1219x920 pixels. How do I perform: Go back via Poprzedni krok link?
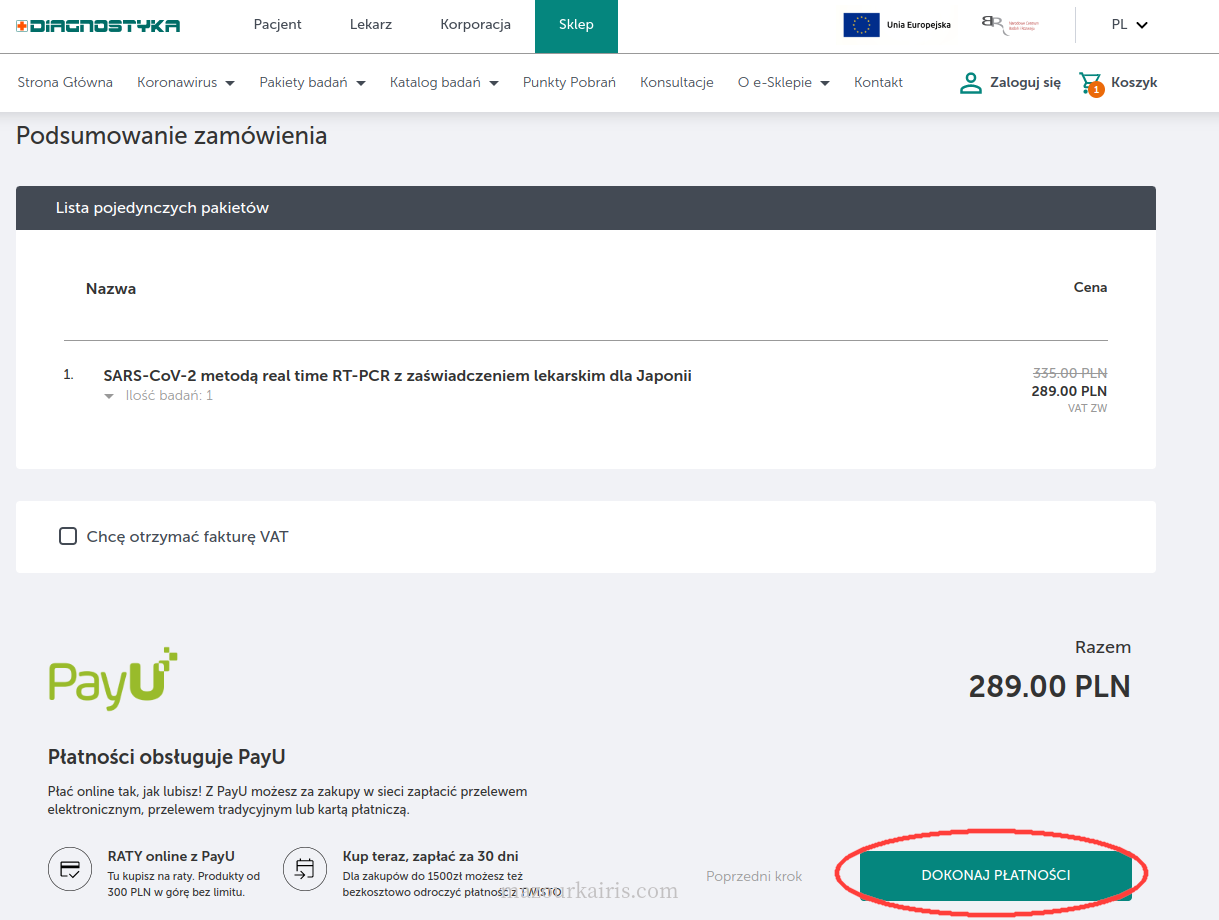754,876
